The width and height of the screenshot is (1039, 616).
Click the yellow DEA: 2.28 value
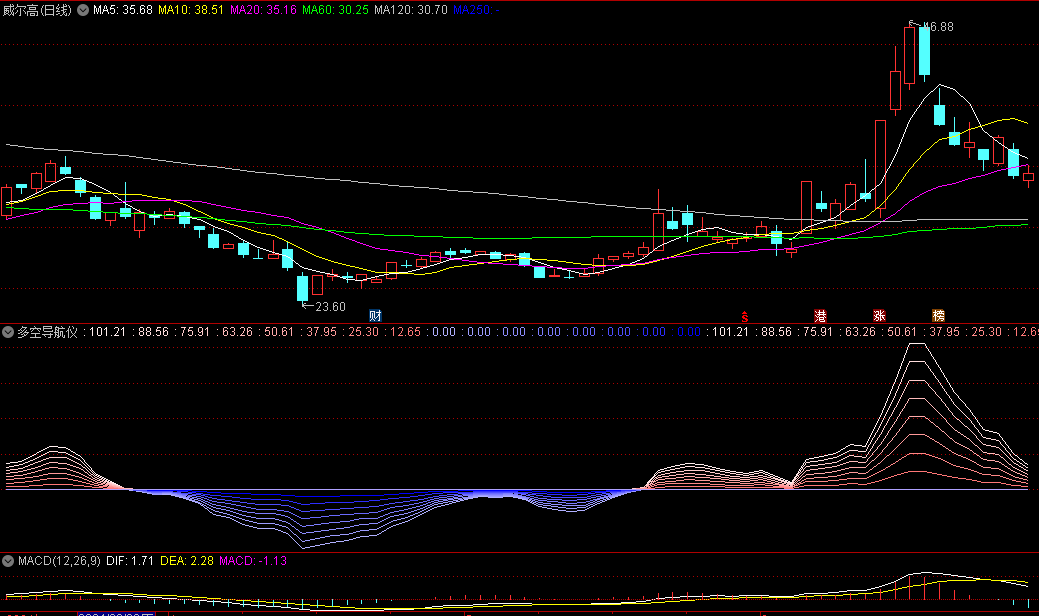(183, 561)
